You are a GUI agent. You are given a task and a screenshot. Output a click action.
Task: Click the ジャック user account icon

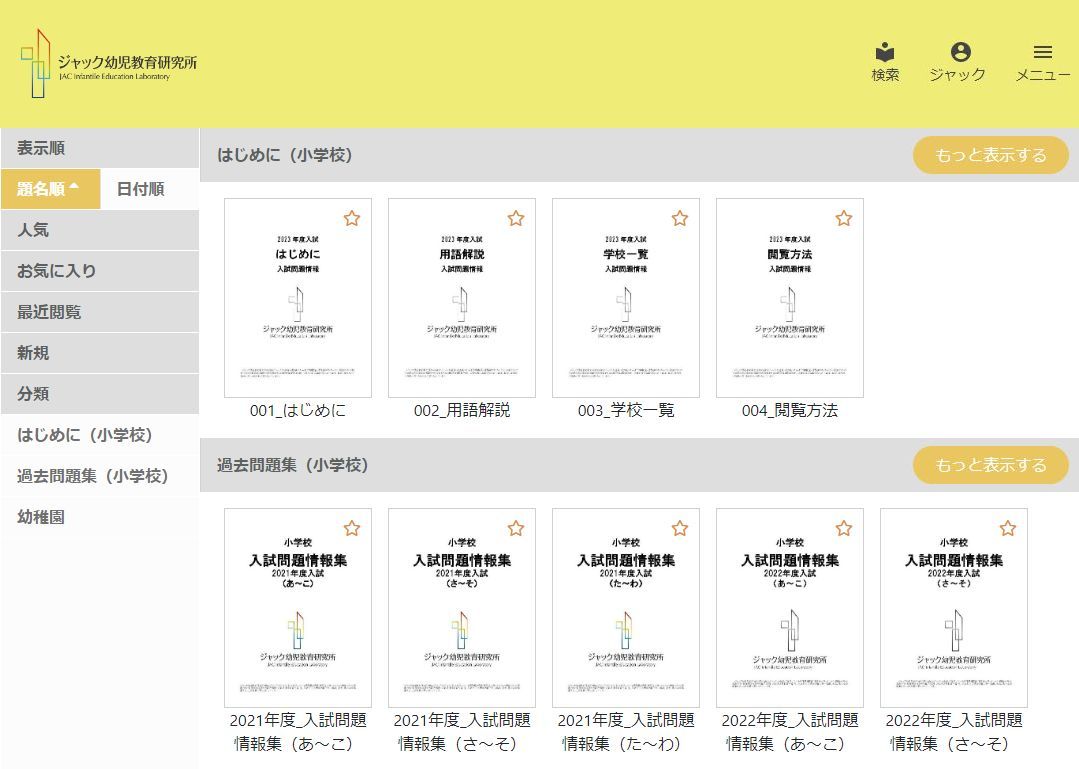957,62
